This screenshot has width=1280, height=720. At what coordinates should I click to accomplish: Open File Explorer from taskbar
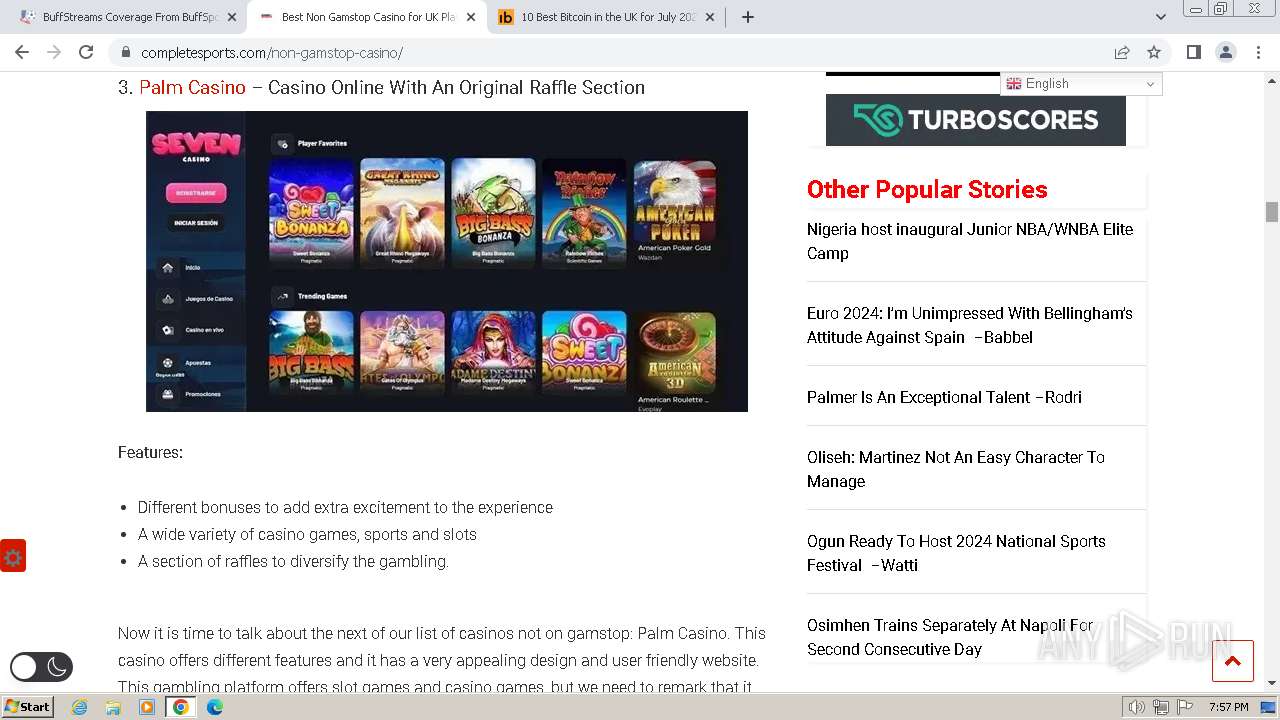[x=113, y=707]
